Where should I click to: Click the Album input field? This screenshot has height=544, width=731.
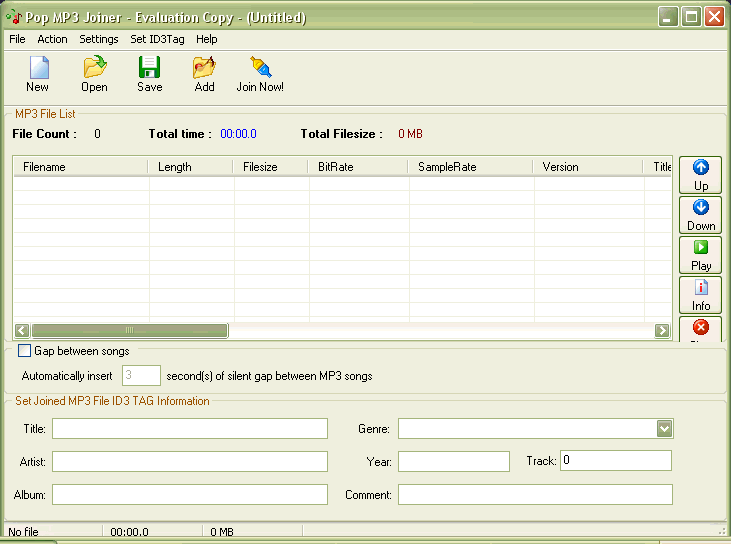pos(190,495)
